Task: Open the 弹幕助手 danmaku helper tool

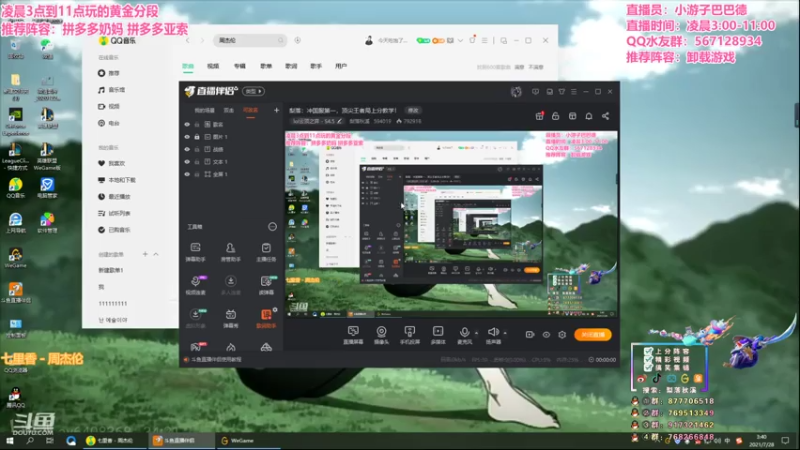Action: tap(195, 252)
